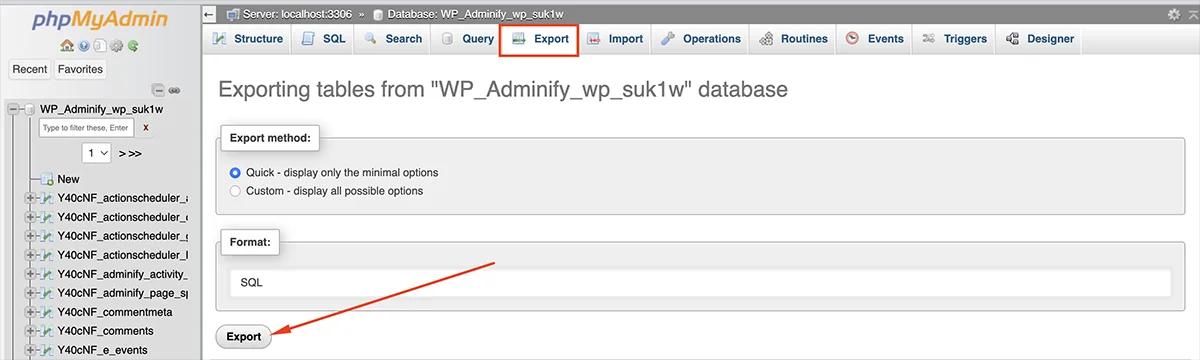Click the New table icon in tree
Screen dimensions: 1200x360
[x=47, y=179]
